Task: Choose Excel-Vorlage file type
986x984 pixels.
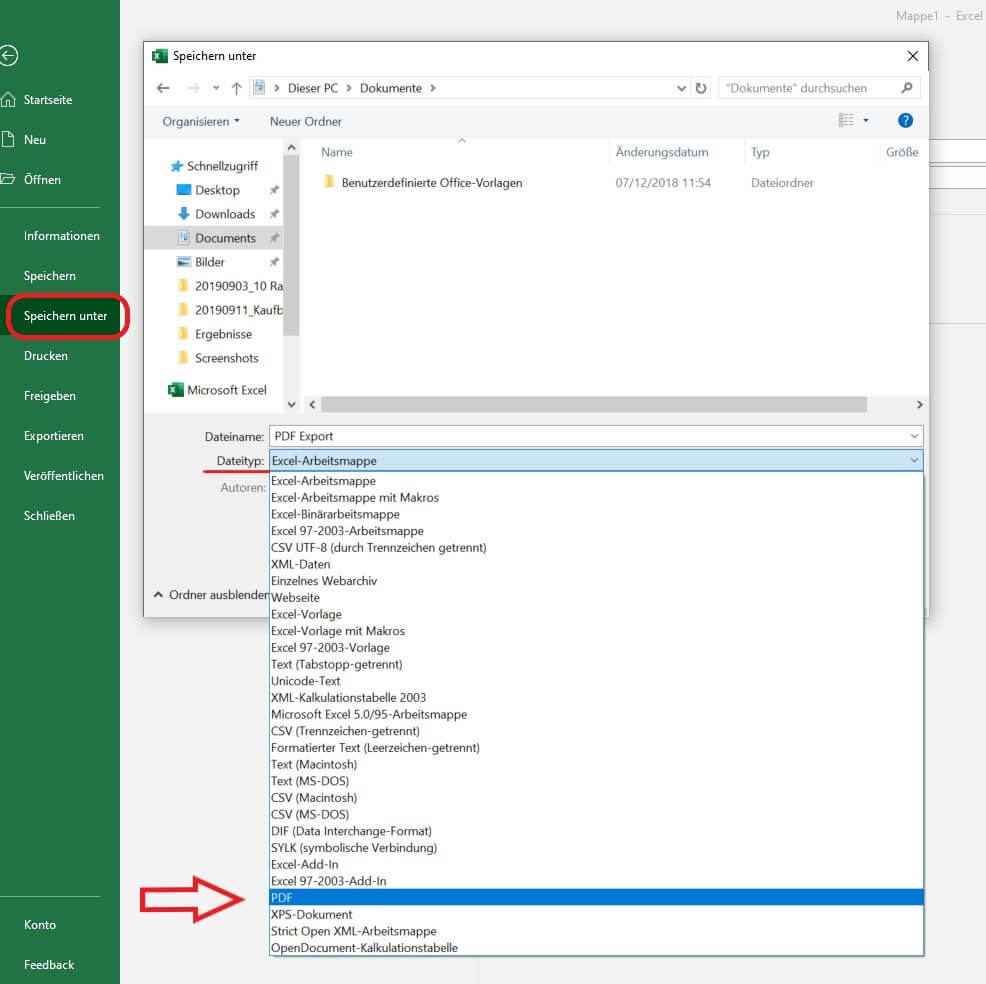Action: (596, 614)
